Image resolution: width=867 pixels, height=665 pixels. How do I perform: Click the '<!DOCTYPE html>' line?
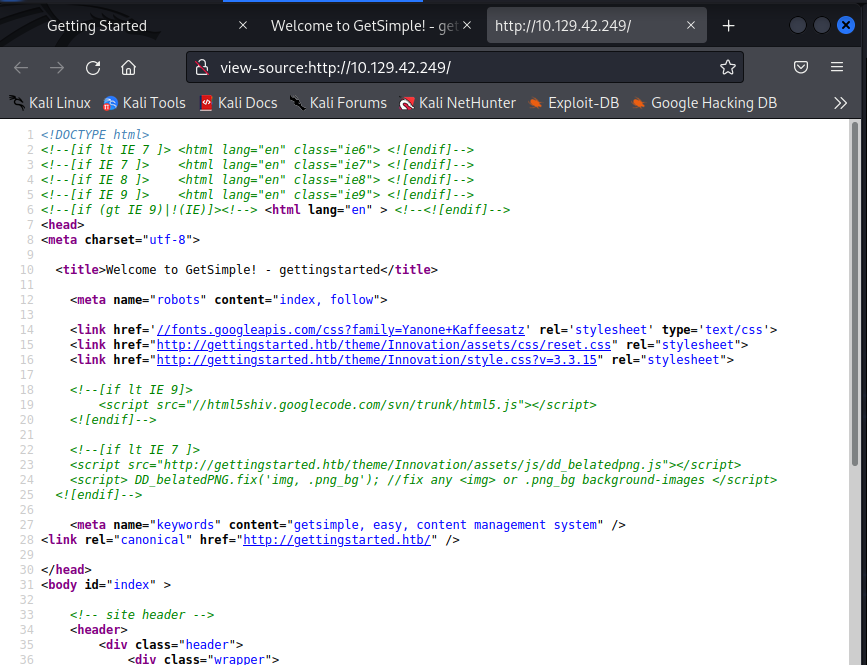click(x=95, y=135)
